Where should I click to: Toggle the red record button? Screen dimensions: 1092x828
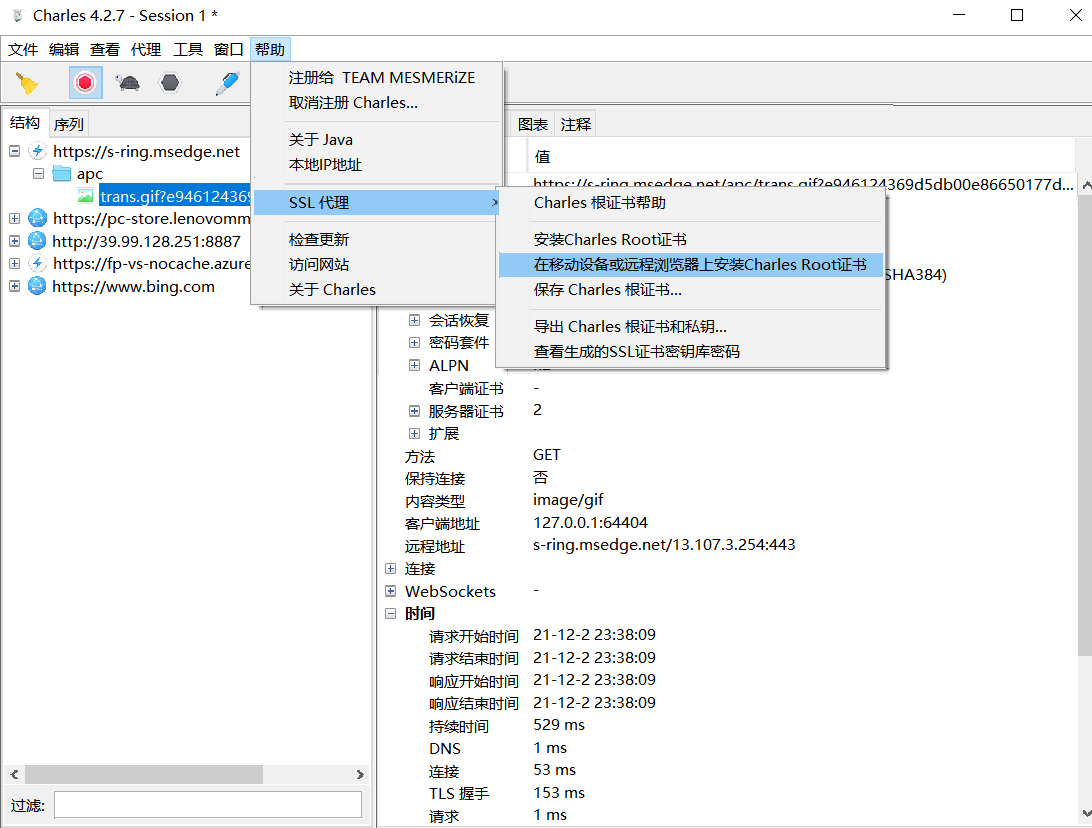85,83
